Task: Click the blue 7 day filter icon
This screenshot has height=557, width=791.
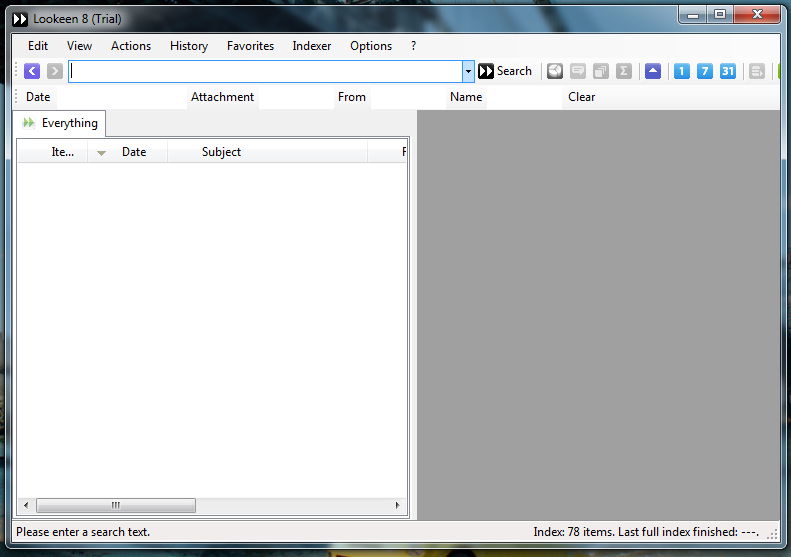Action: [x=705, y=71]
